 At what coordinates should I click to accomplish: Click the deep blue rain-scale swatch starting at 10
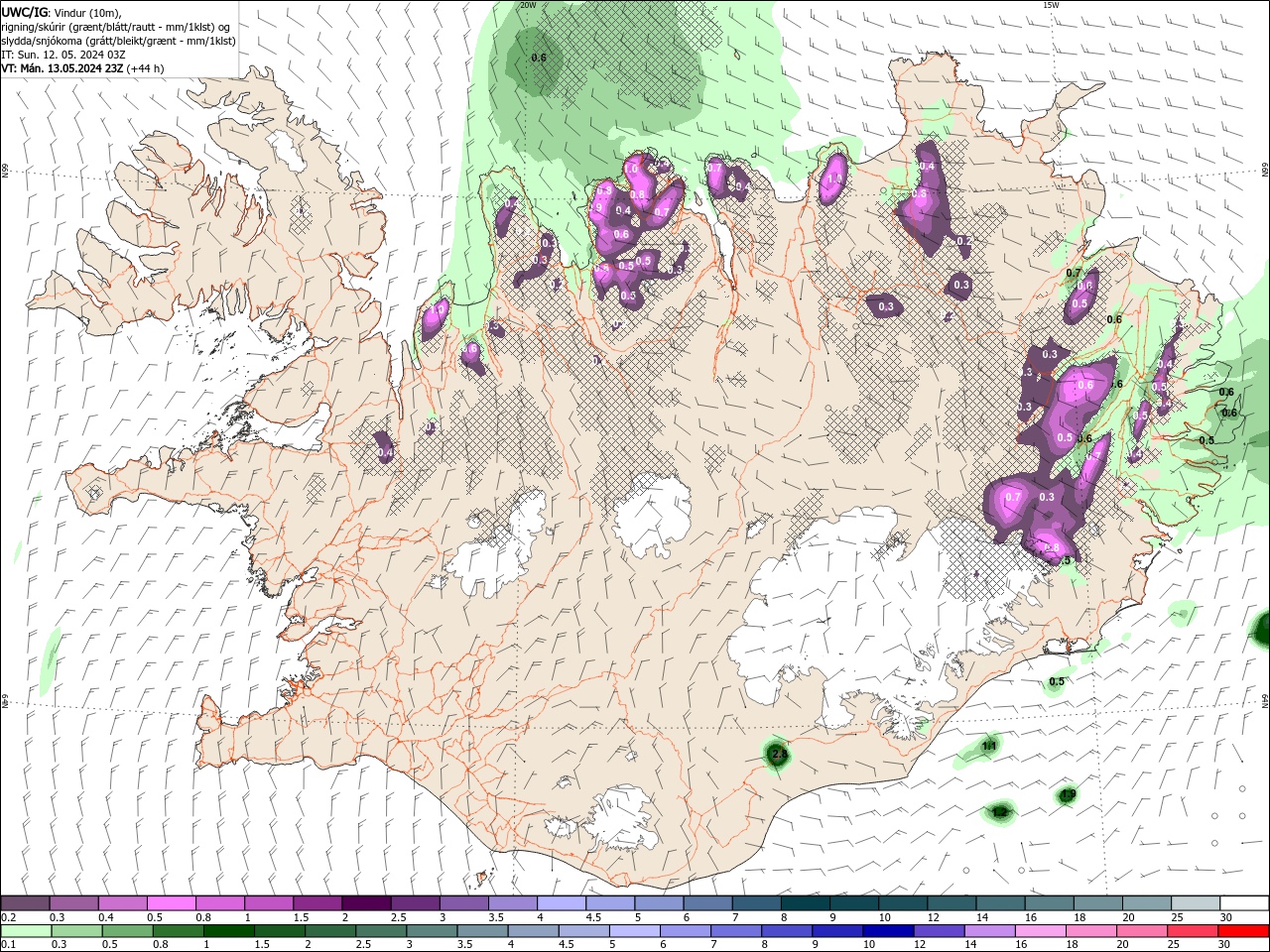[887, 931]
